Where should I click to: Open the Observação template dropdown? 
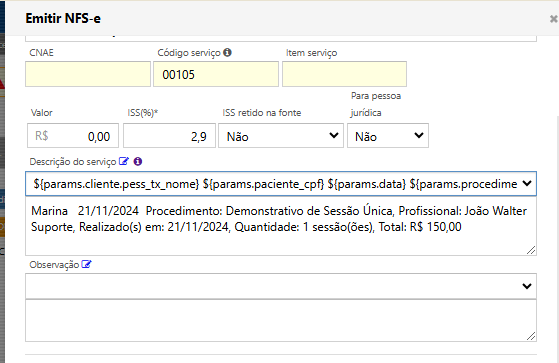coord(281,286)
